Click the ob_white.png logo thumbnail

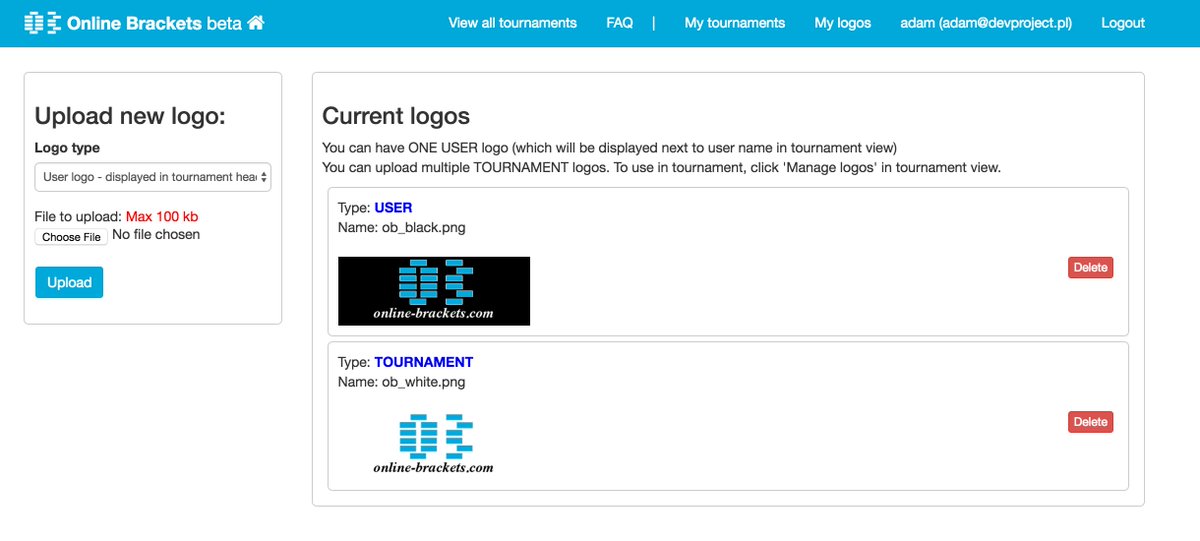click(434, 445)
